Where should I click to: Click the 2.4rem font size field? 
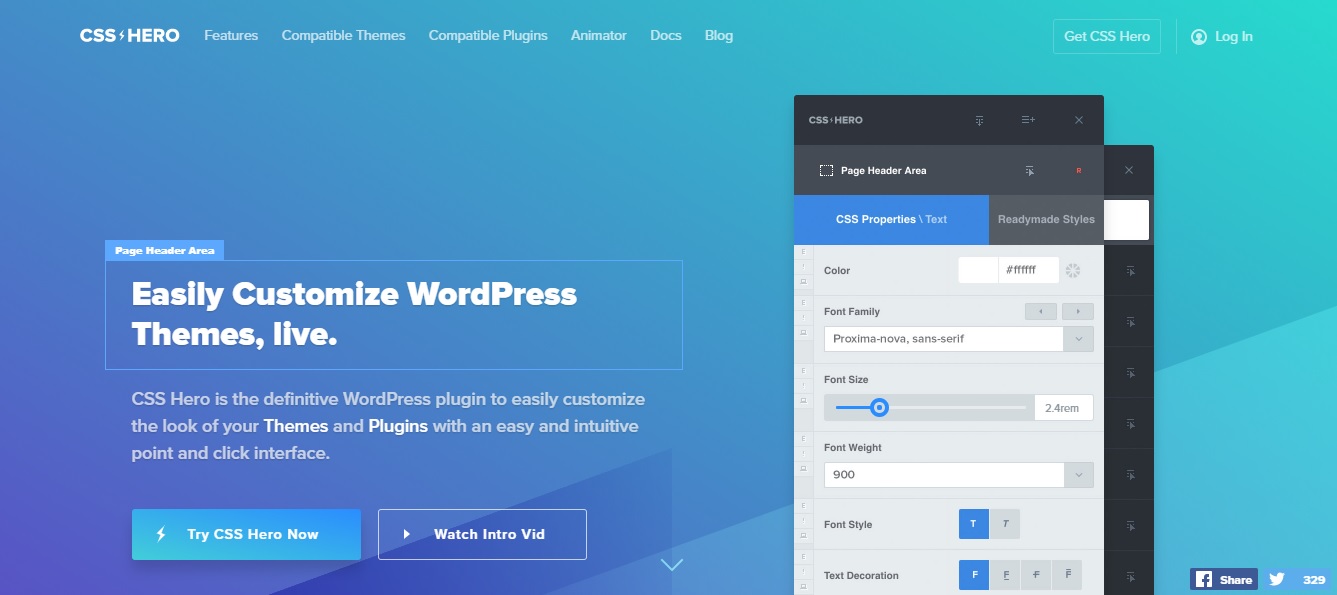click(1064, 407)
